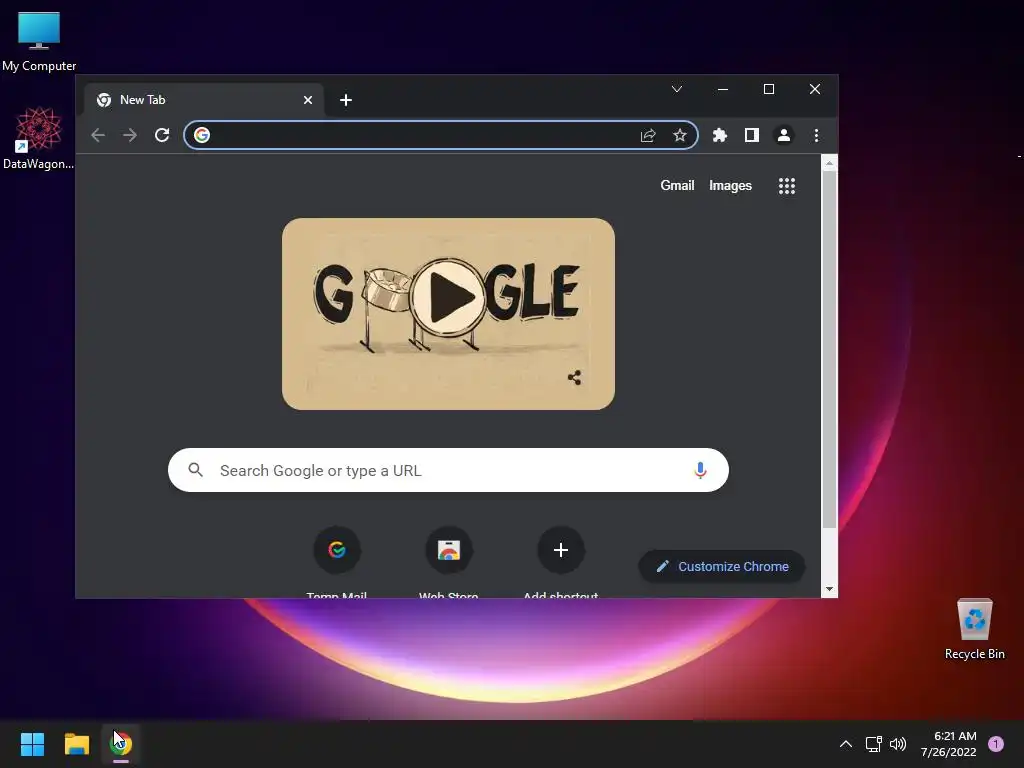Select the New Tab tab
1024x768 pixels.
(204, 100)
